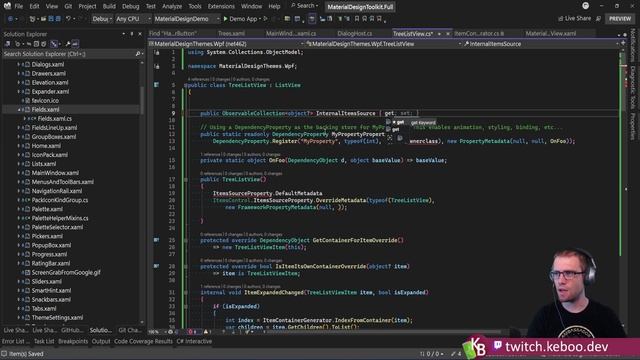This screenshot has width=640, height=360.
Task: Switch to Git Cha... panel tab
Action: pyautogui.click(x=129, y=330)
